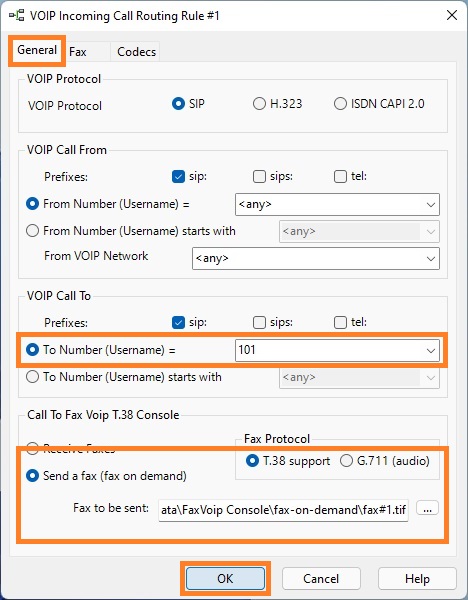Viewport: 468px width, 600px height.
Task: Select the H.323 protocol option
Action: (x=259, y=104)
